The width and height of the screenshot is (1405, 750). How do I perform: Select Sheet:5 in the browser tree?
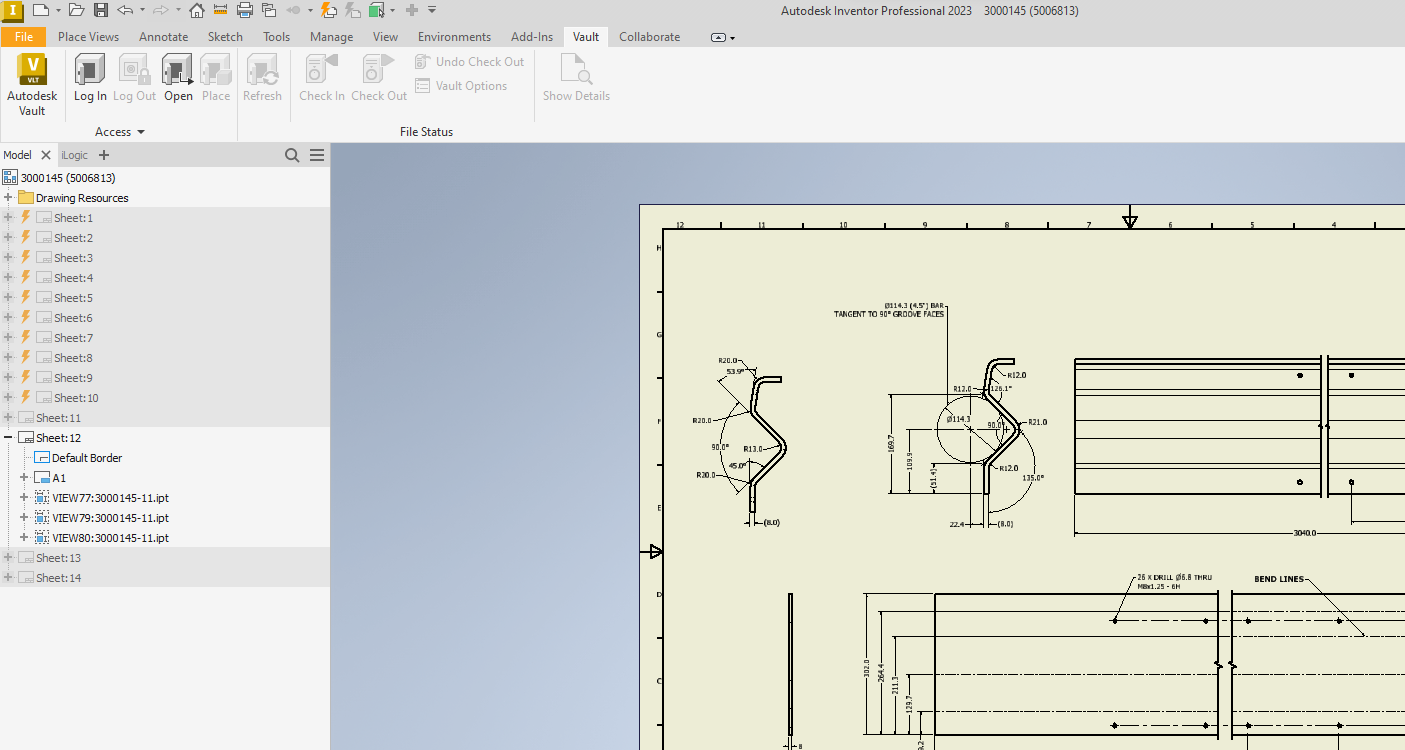pos(73,298)
